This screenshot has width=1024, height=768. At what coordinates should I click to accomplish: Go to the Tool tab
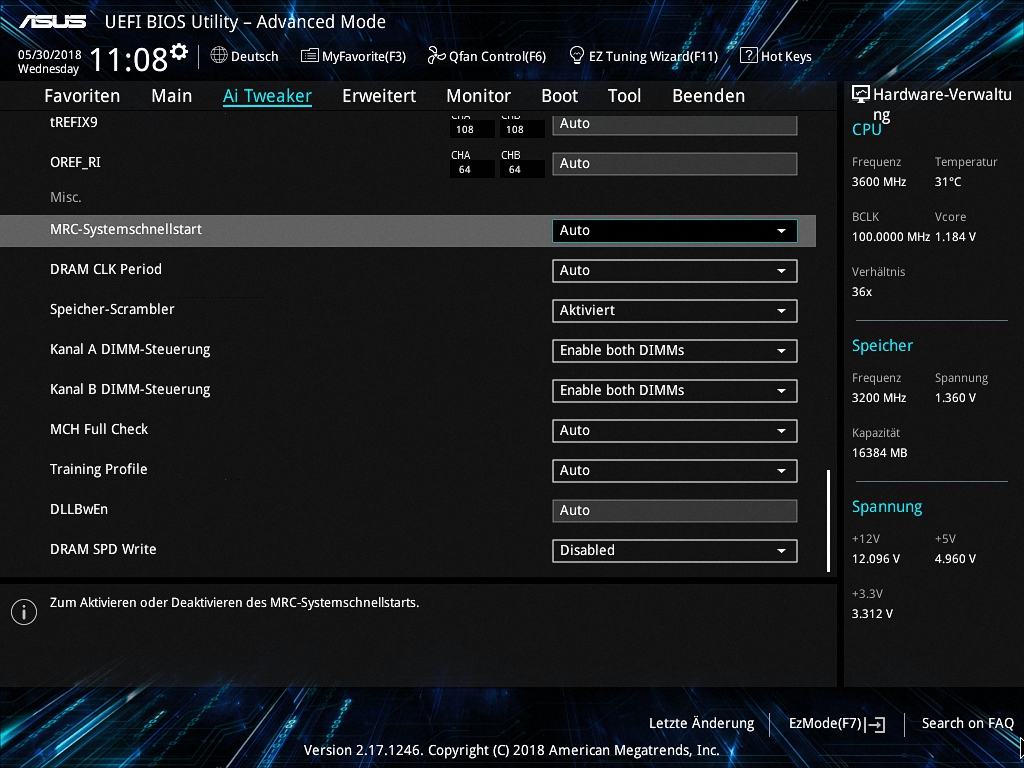[x=624, y=96]
